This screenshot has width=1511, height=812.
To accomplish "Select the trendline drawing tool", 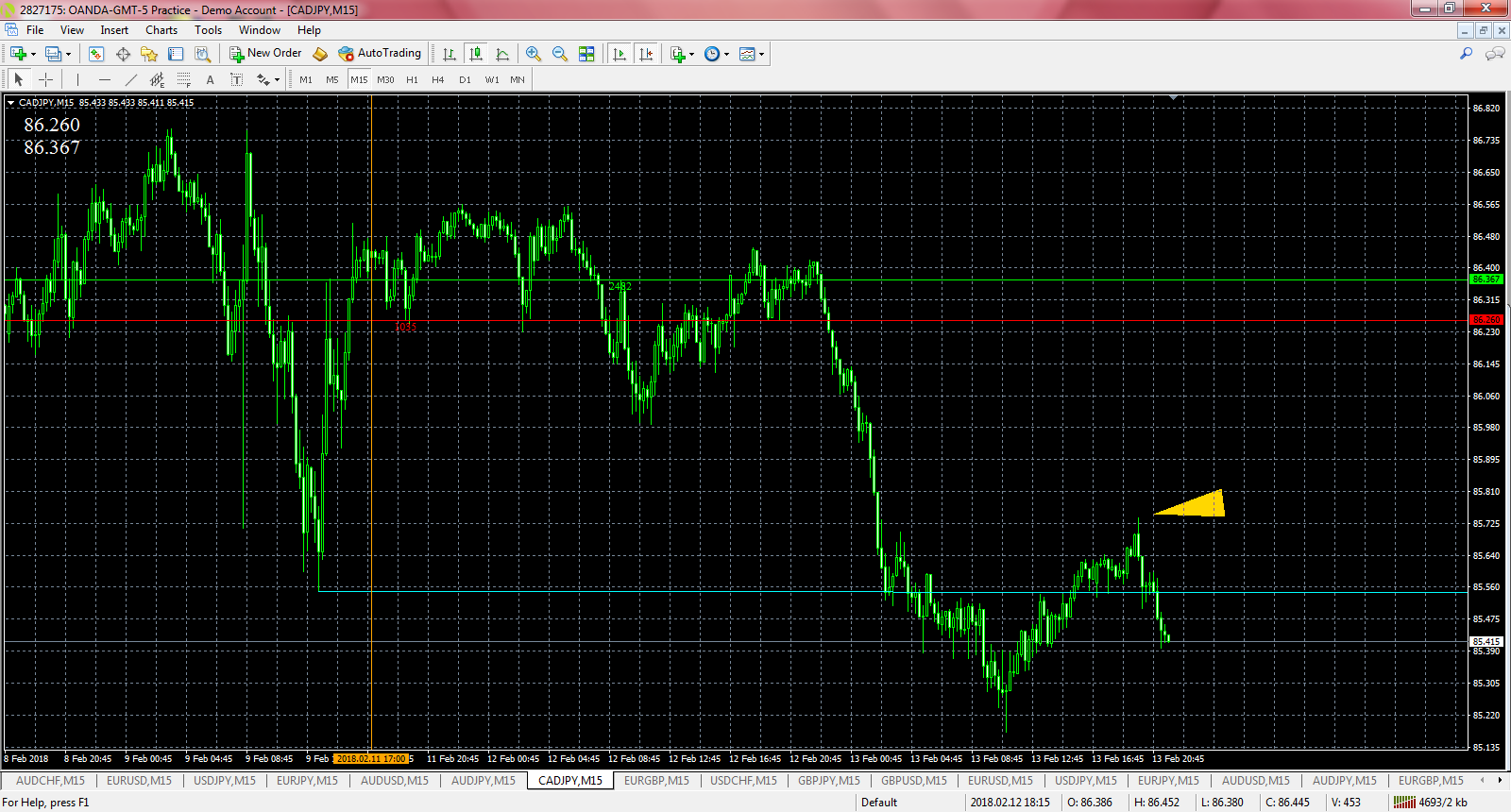I will 130,79.
